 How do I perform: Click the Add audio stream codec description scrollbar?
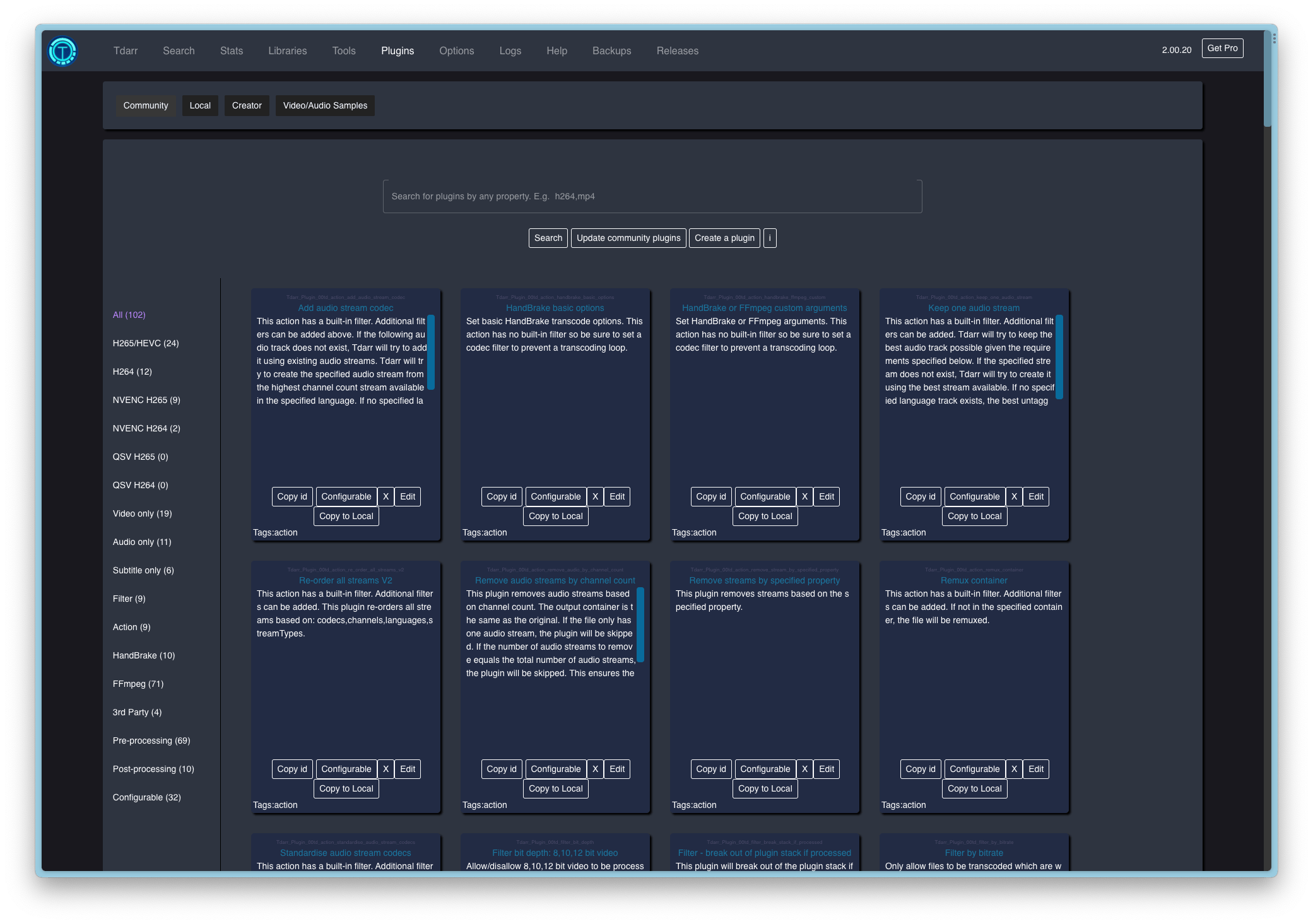431,352
